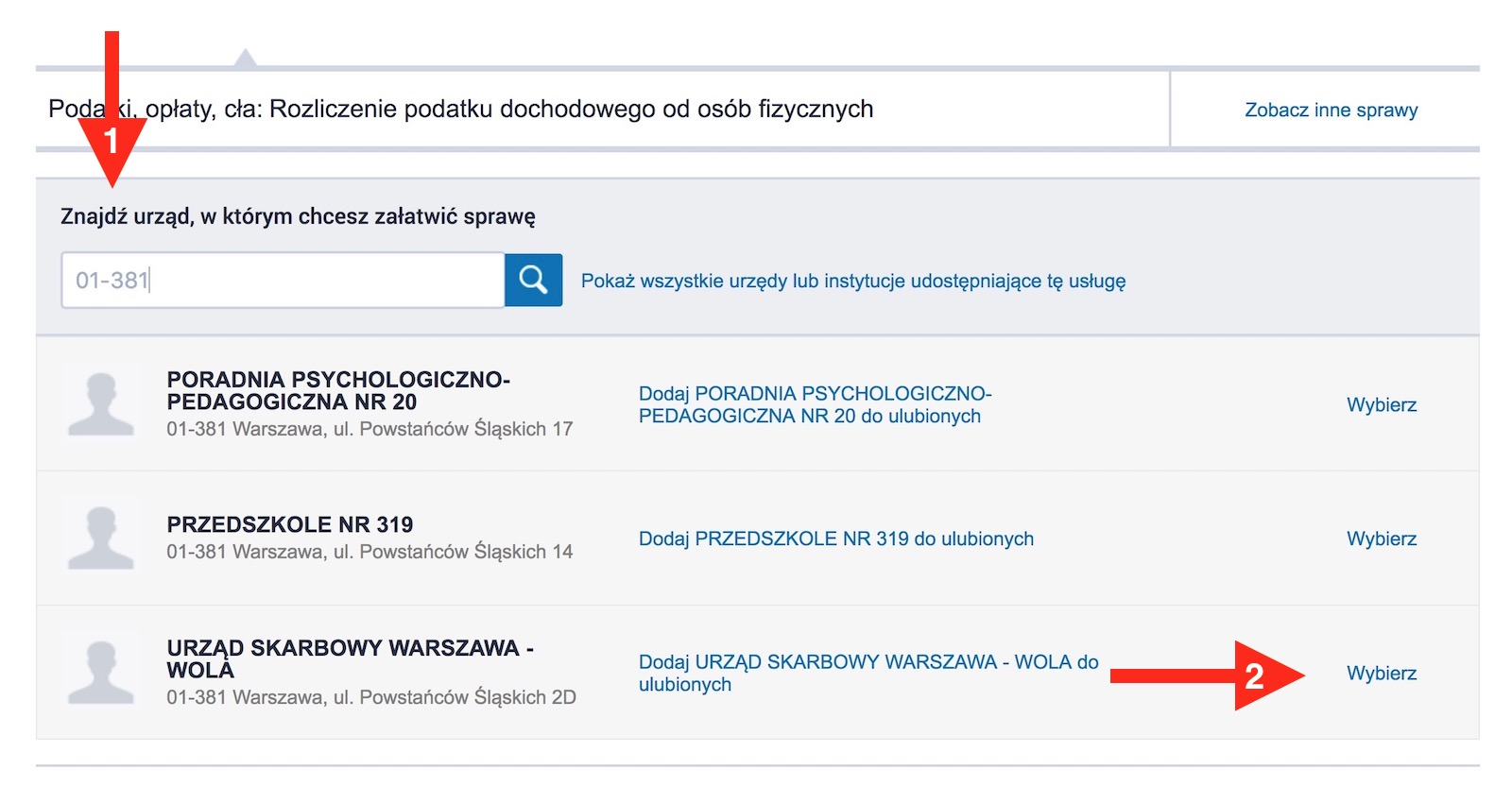Click the address 'ul. Powstańców Śląskich 14'
Viewport: 1512px width, 786px height.
tap(453, 552)
